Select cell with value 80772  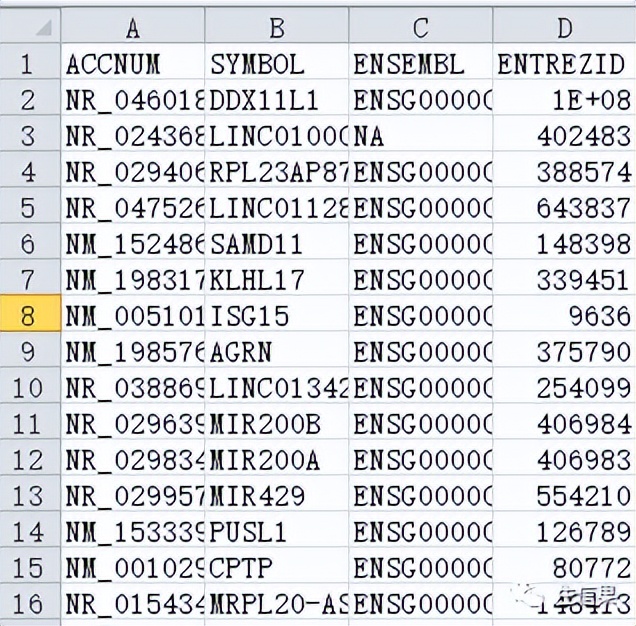pyautogui.click(x=565, y=566)
